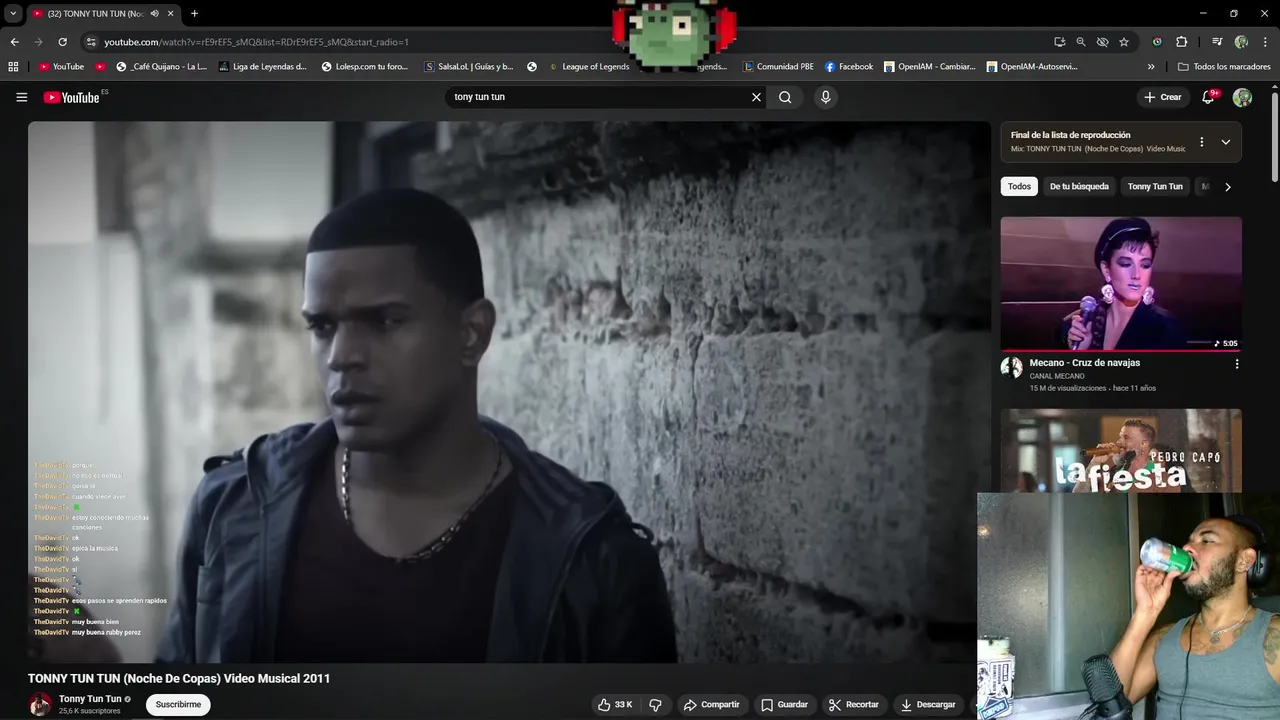This screenshot has height=720, width=1280.
Task: Open the media control music icon
Action: click(x=1217, y=42)
